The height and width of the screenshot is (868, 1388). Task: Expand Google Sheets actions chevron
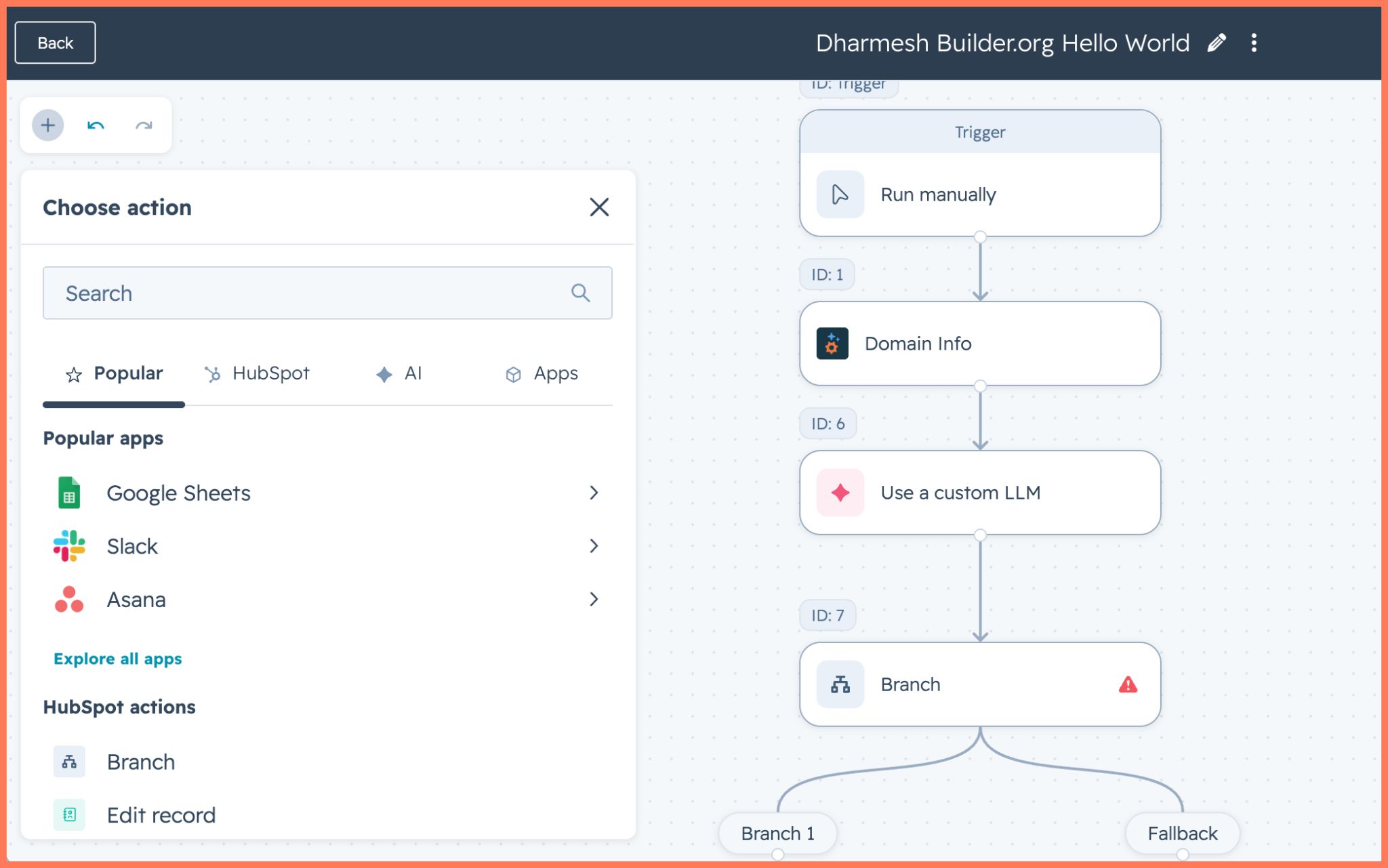pos(594,493)
